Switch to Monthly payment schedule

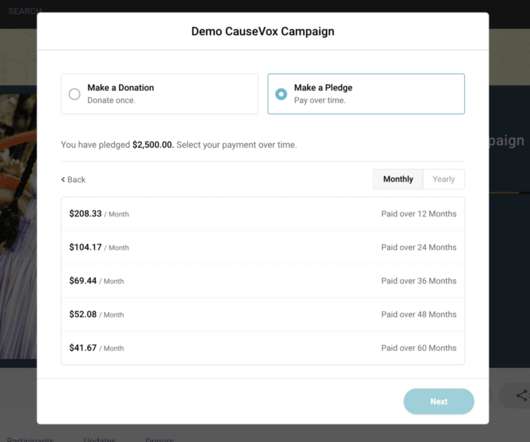click(x=398, y=179)
